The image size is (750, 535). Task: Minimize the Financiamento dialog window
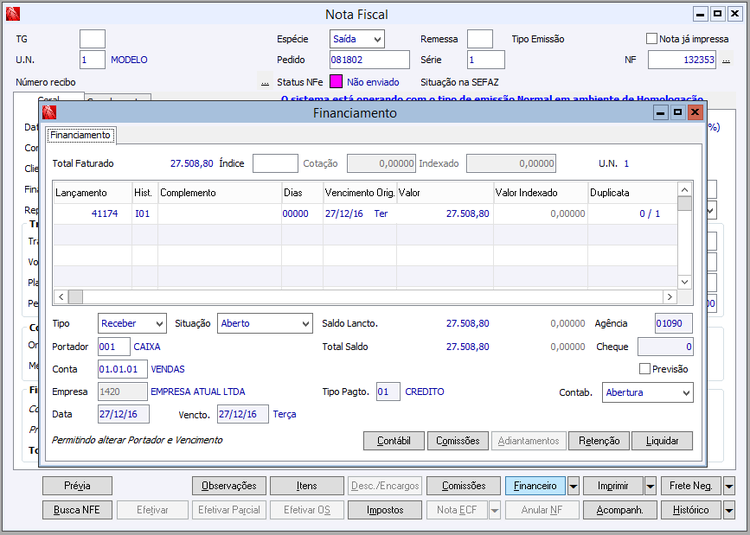pyautogui.click(x=660, y=113)
